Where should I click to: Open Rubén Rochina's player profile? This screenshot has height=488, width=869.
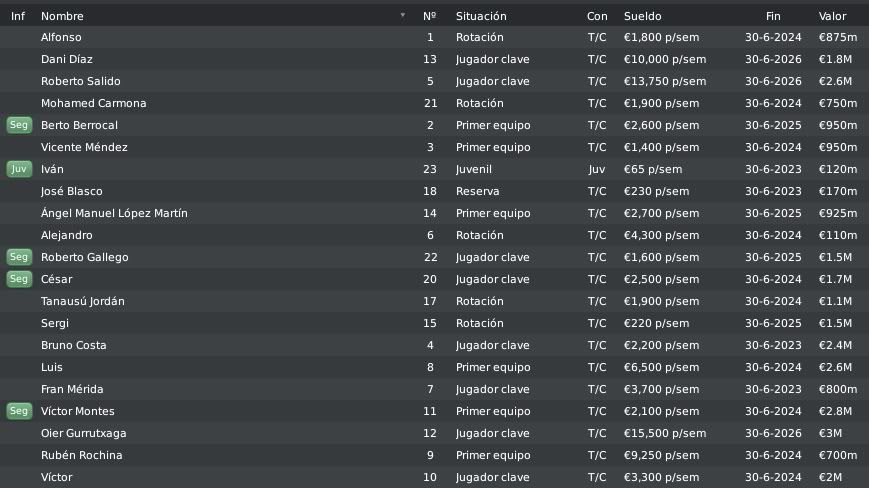click(81, 455)
